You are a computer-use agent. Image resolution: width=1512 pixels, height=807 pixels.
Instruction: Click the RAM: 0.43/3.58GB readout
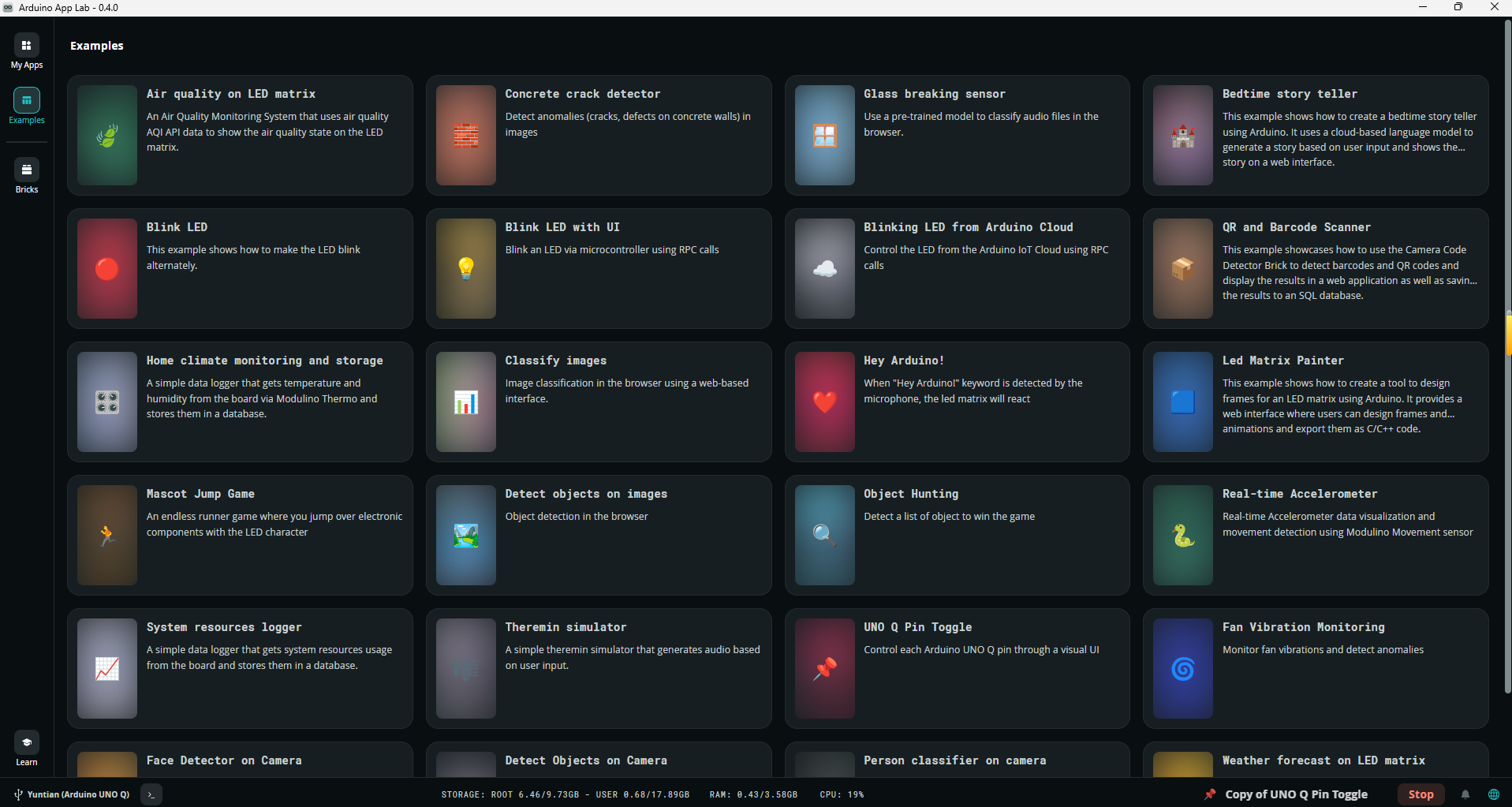coord(753,794)
